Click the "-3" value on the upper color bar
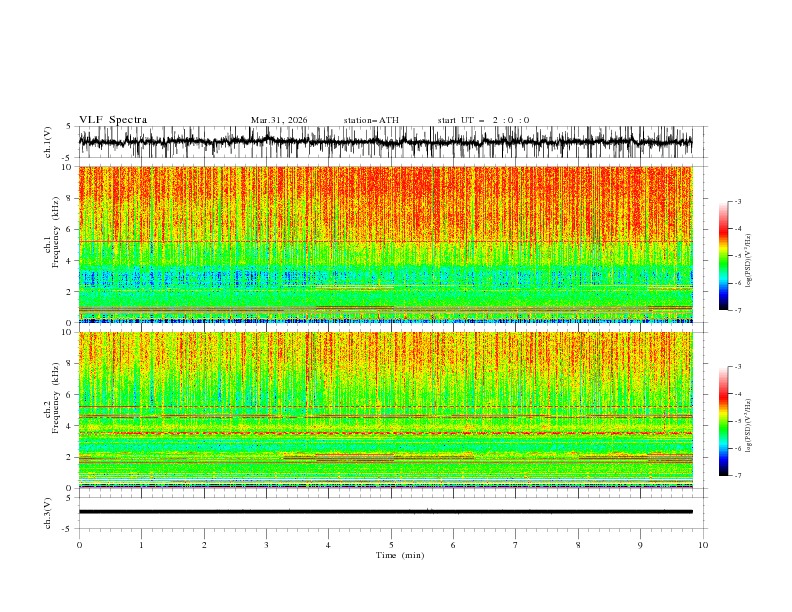Screen dimensions: 792x612 click(x=737, y=201)
